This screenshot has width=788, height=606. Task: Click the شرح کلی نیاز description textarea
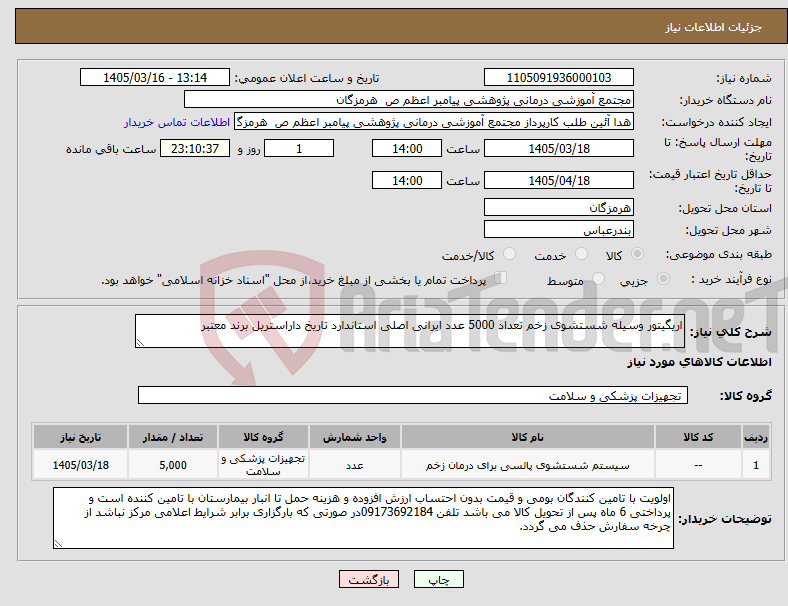(x=410, y=331)
